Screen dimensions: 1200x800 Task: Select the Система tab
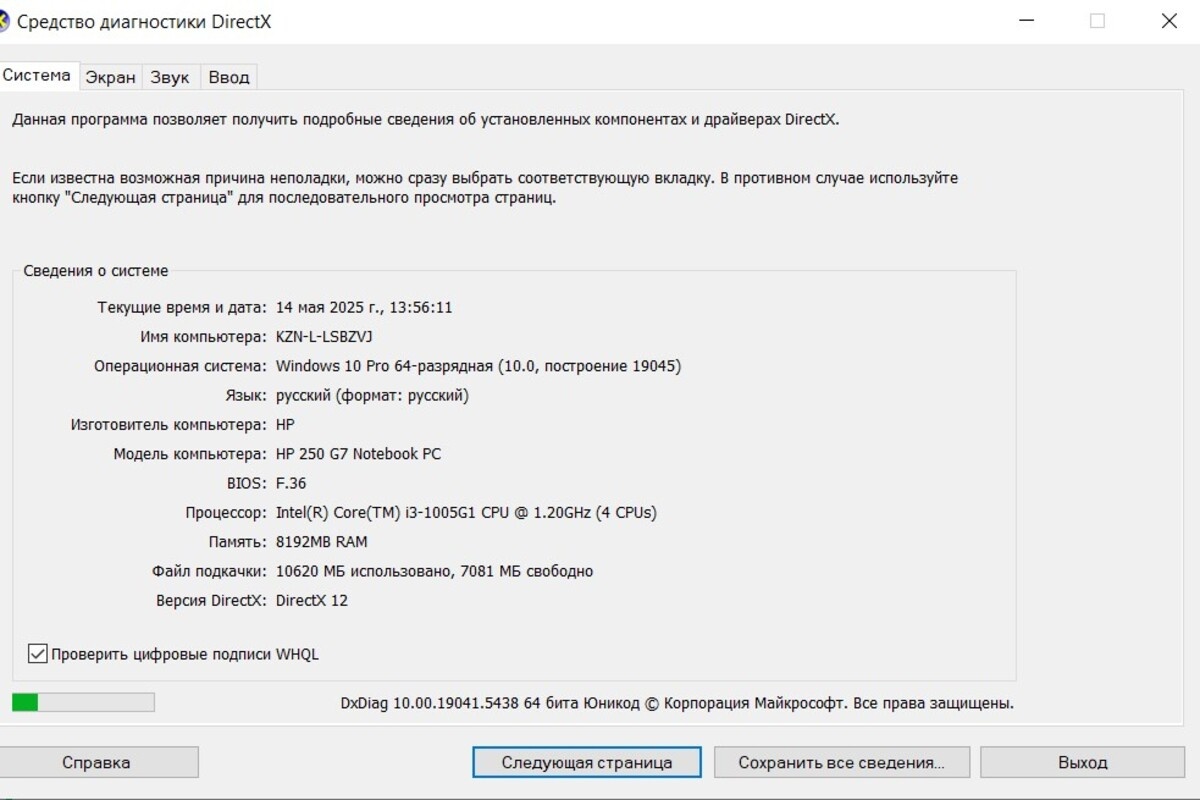37,75
